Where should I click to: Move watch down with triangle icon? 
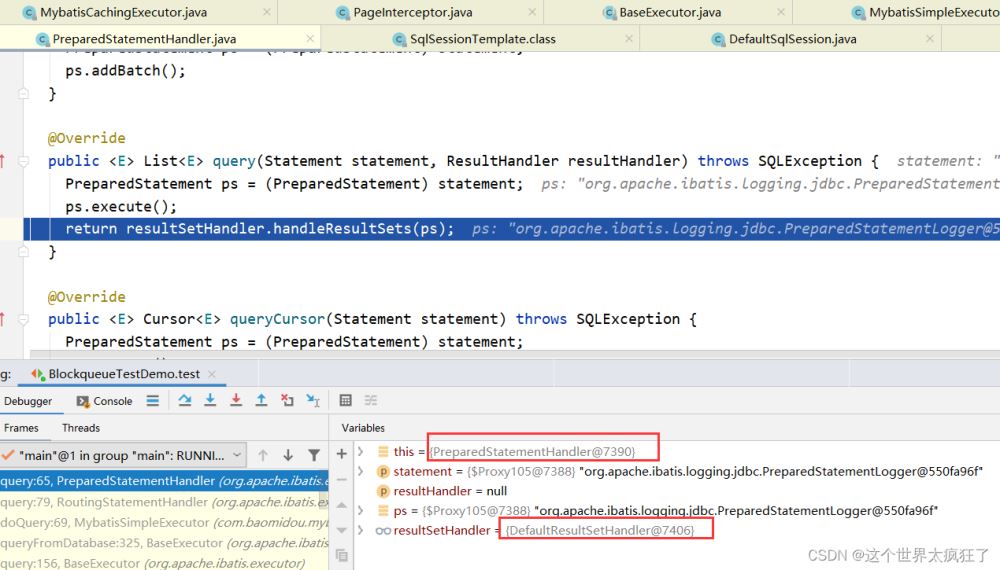342,530
